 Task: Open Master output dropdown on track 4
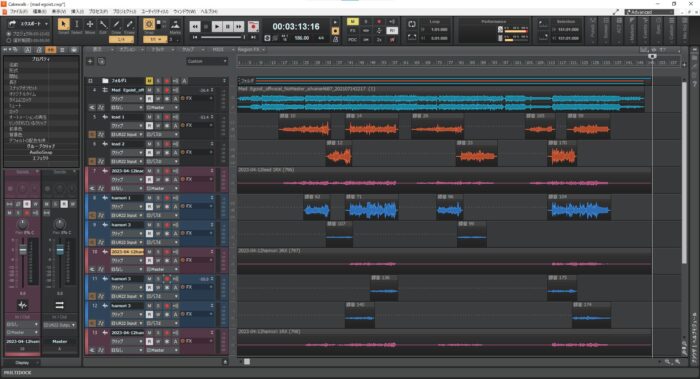pos(162,108)
